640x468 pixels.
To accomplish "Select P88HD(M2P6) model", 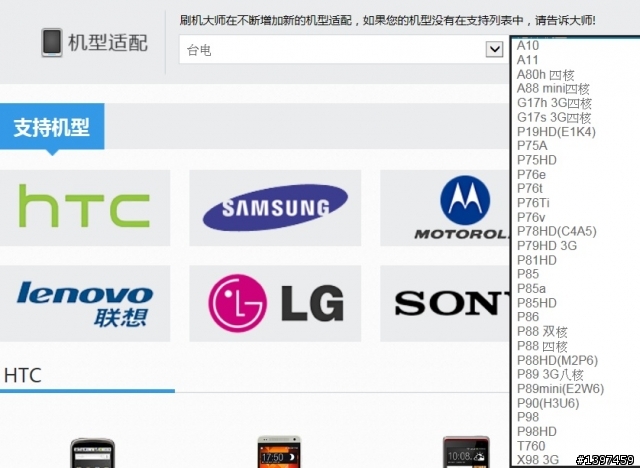I will [557, 360].
